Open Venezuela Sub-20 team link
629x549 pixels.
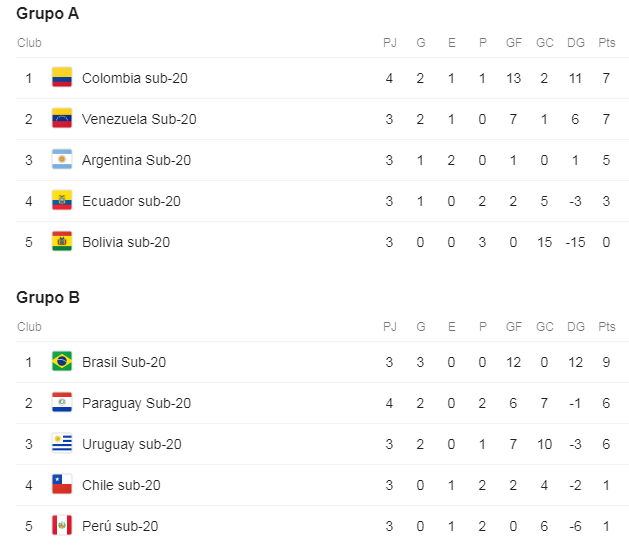point(139,119)
